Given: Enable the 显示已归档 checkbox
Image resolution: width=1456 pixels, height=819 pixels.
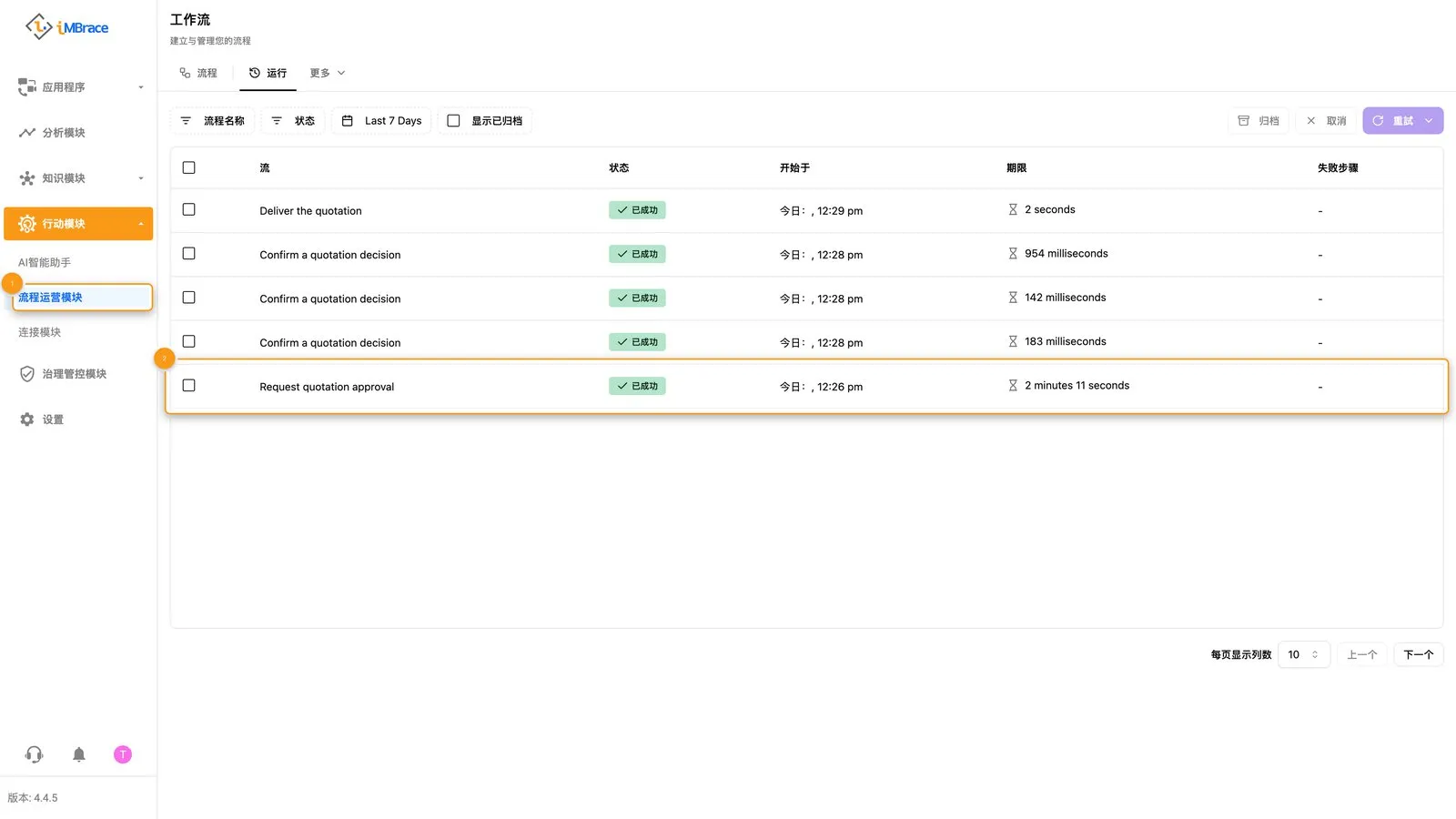Looking at the screenshot, I should click(453, 121).
